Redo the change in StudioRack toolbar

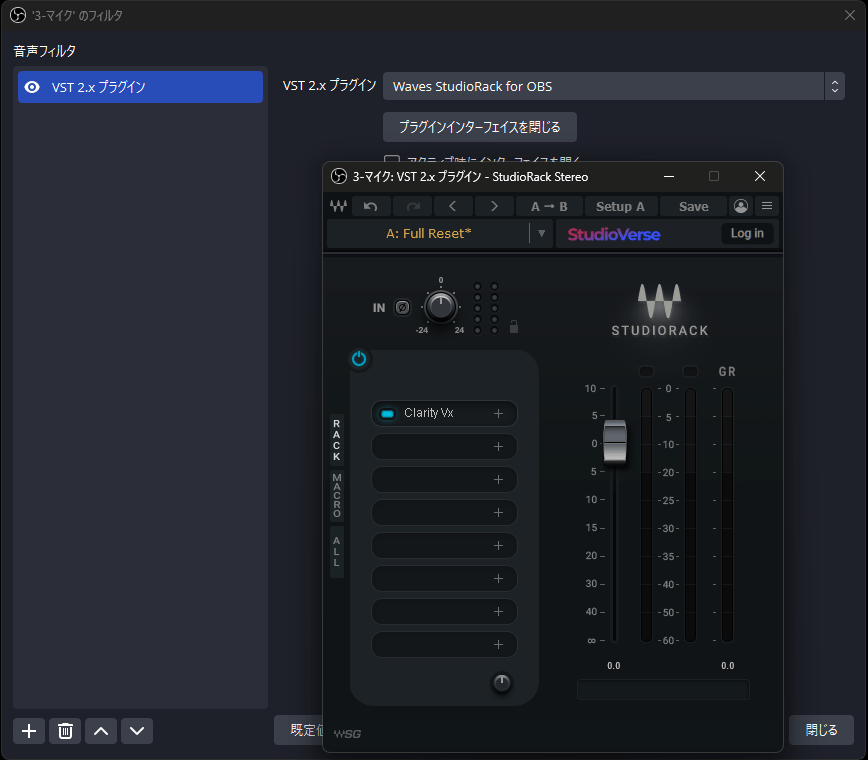click(412, 206)
